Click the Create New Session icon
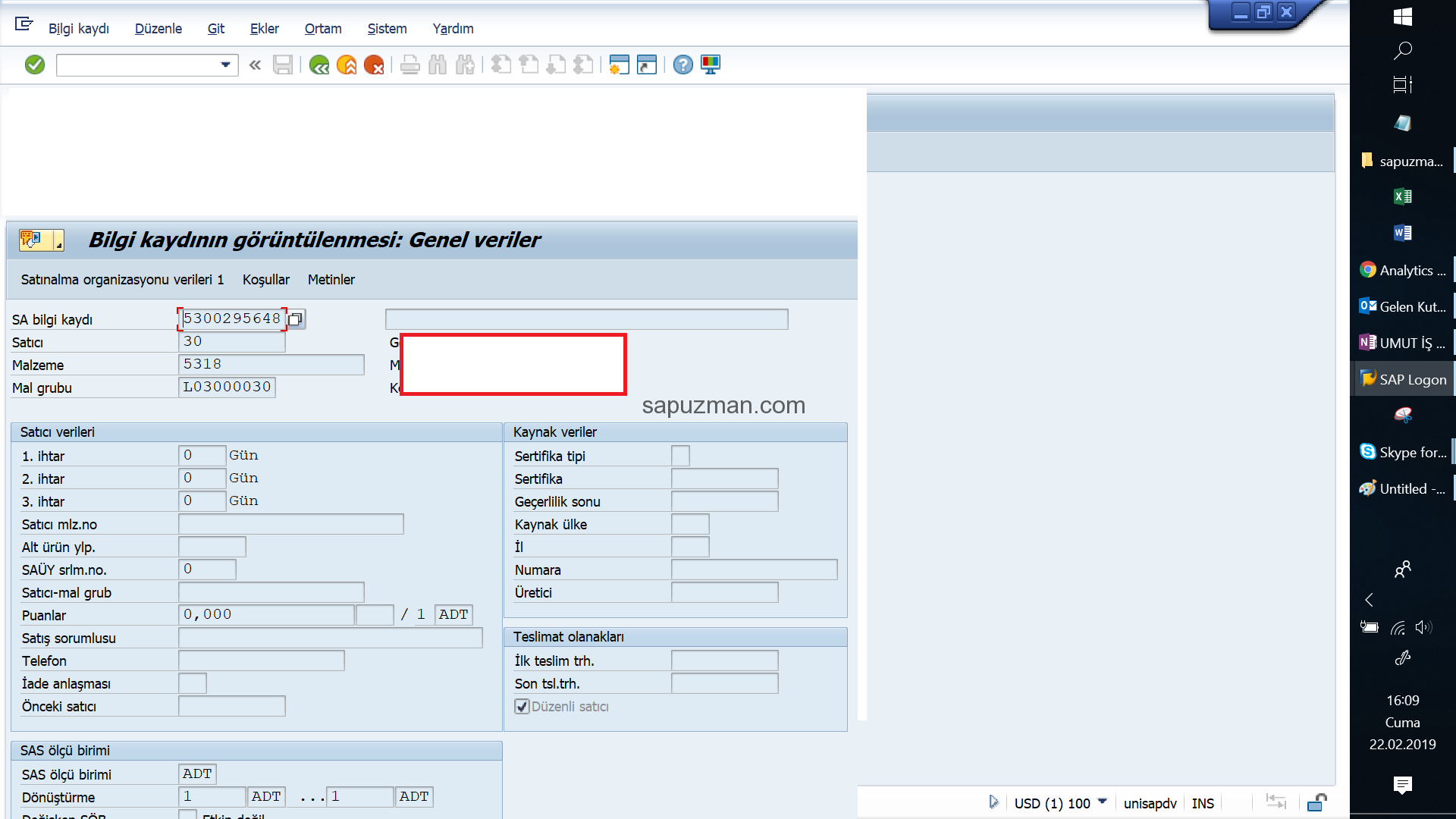The width and height of the screenshot is (1456, 819). (x=619, y=64)
